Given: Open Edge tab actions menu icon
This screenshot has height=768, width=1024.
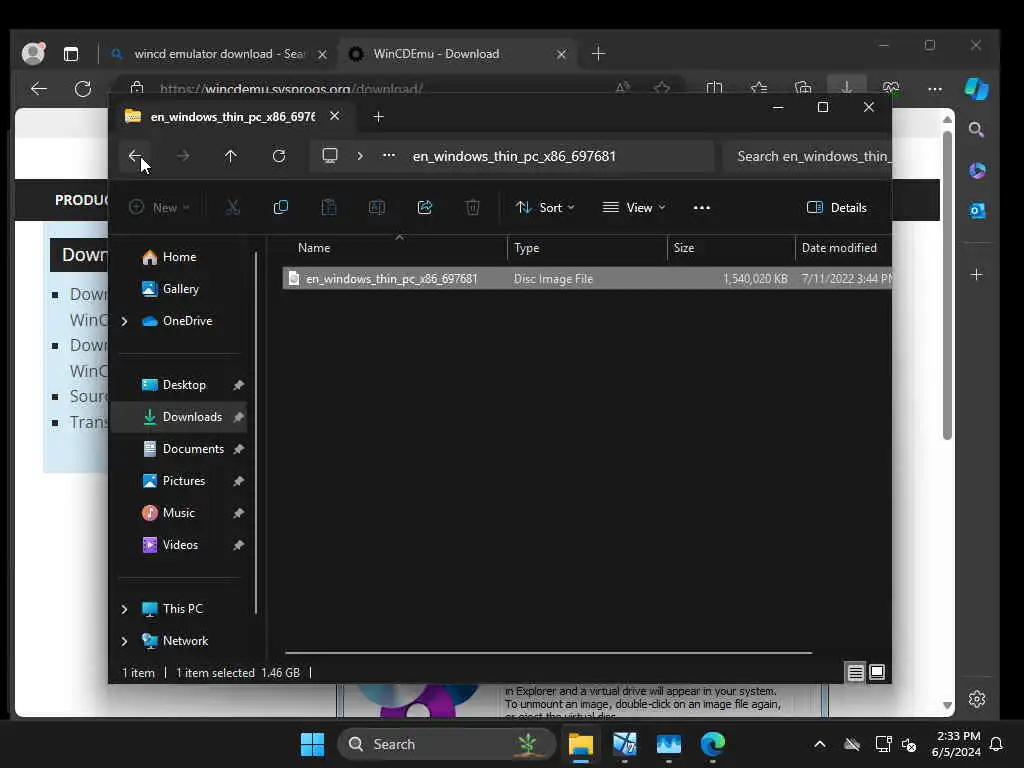Looking at the screenshot, I should (71, 54).
